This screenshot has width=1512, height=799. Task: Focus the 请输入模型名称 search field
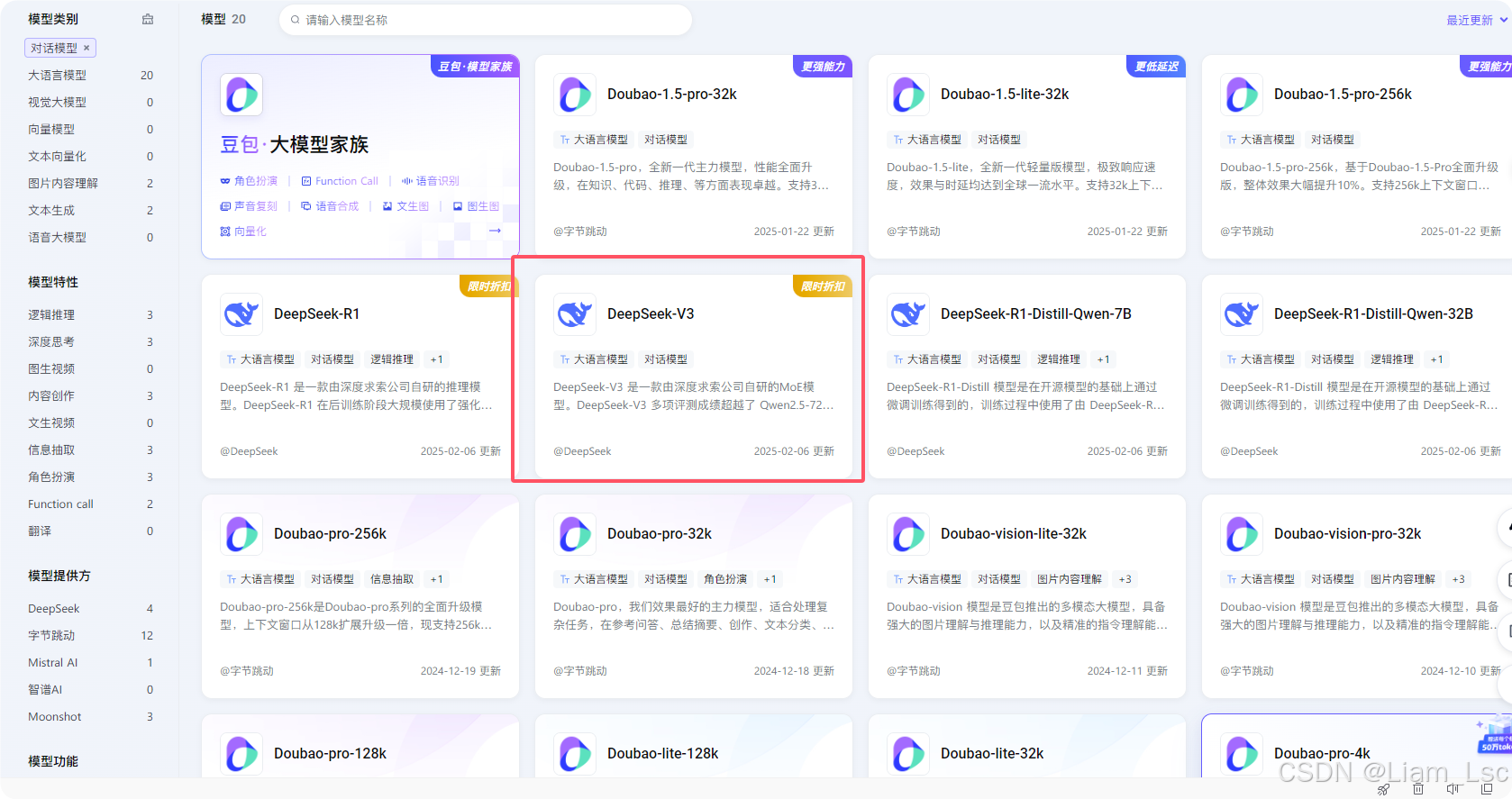pyautogui.click(x=486, y=20)
